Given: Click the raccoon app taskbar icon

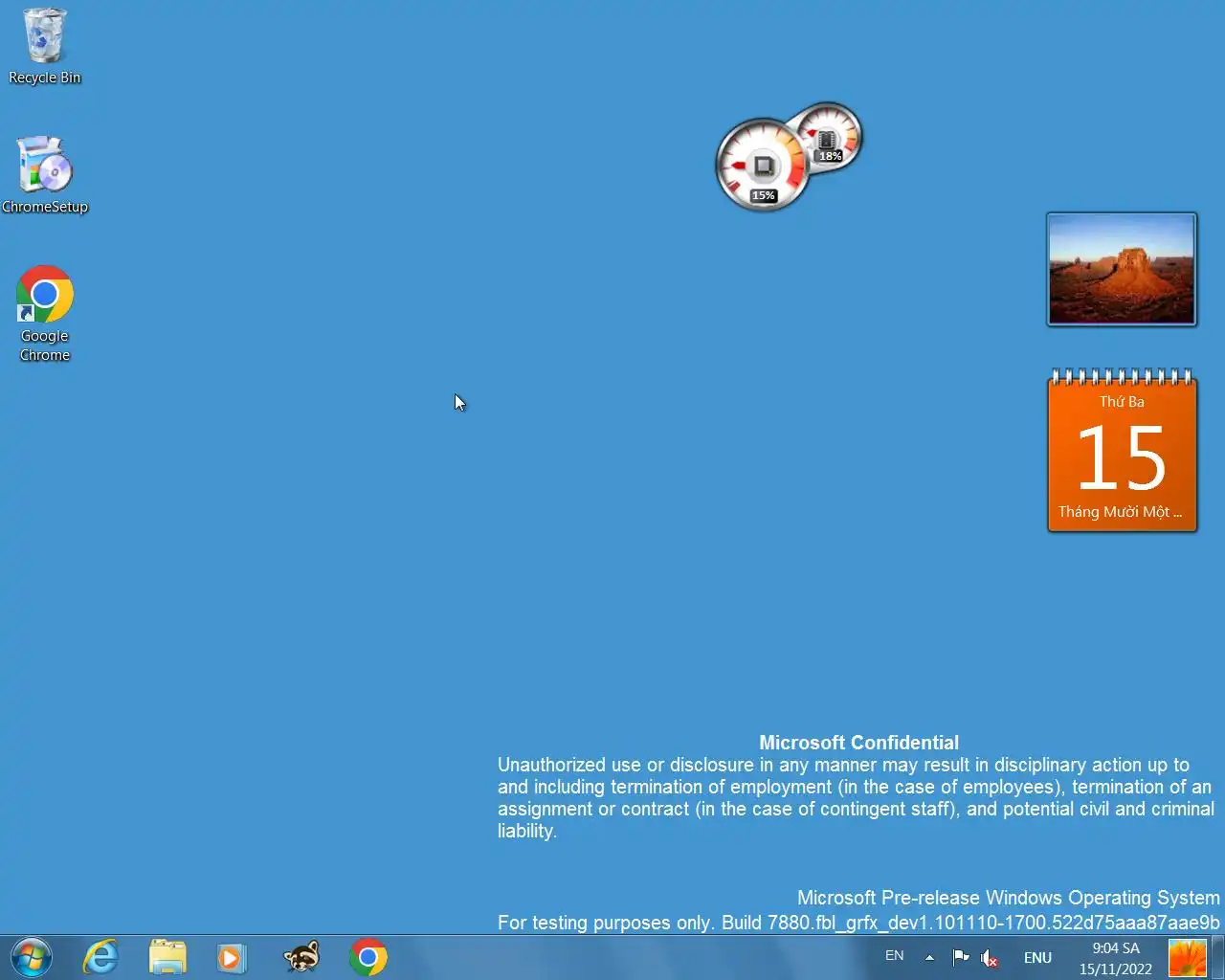Looking at the screenshot, I should pos(301,957).
